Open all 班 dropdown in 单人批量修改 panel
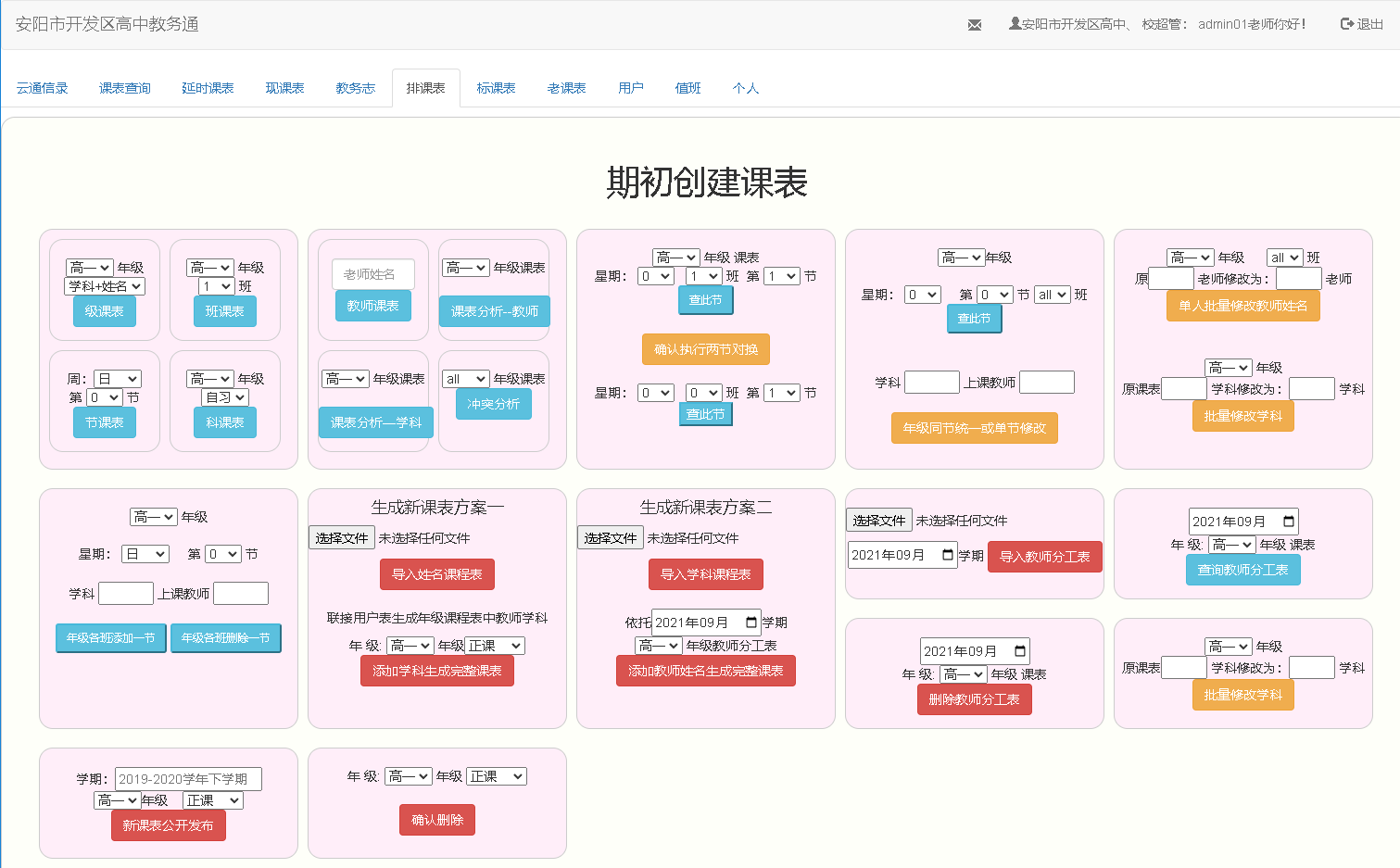The width and height of the screenshot is (1400, 868). tap(1285, 258)
